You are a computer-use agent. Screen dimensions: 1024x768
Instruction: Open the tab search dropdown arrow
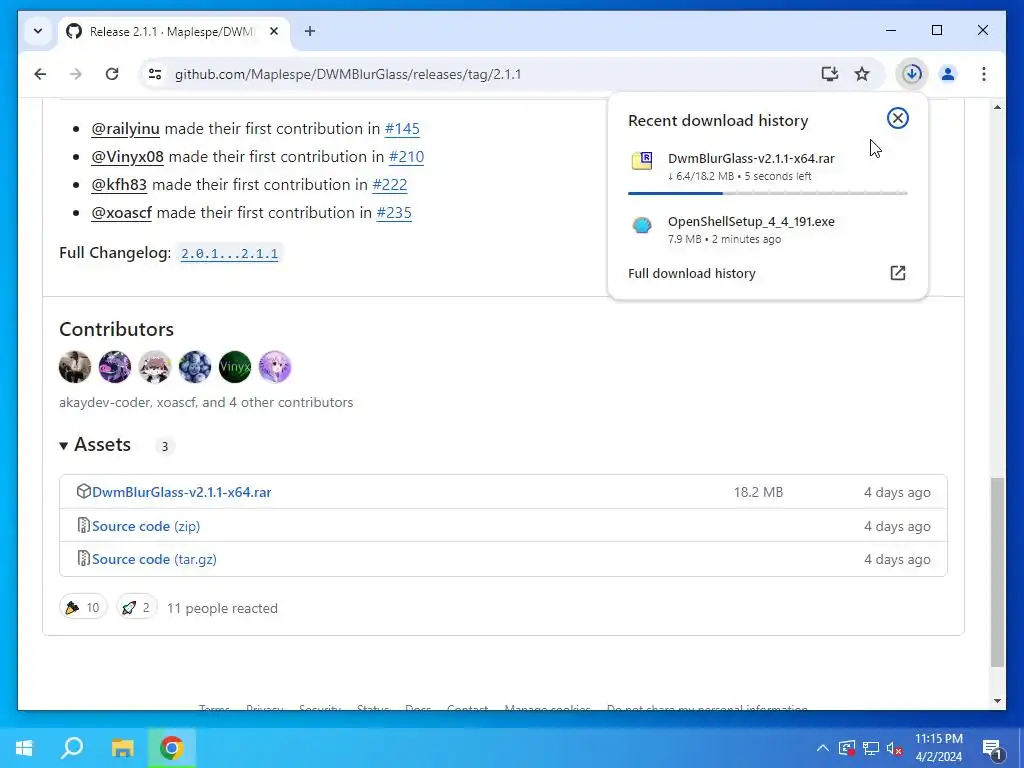click(x=38, y=31)
